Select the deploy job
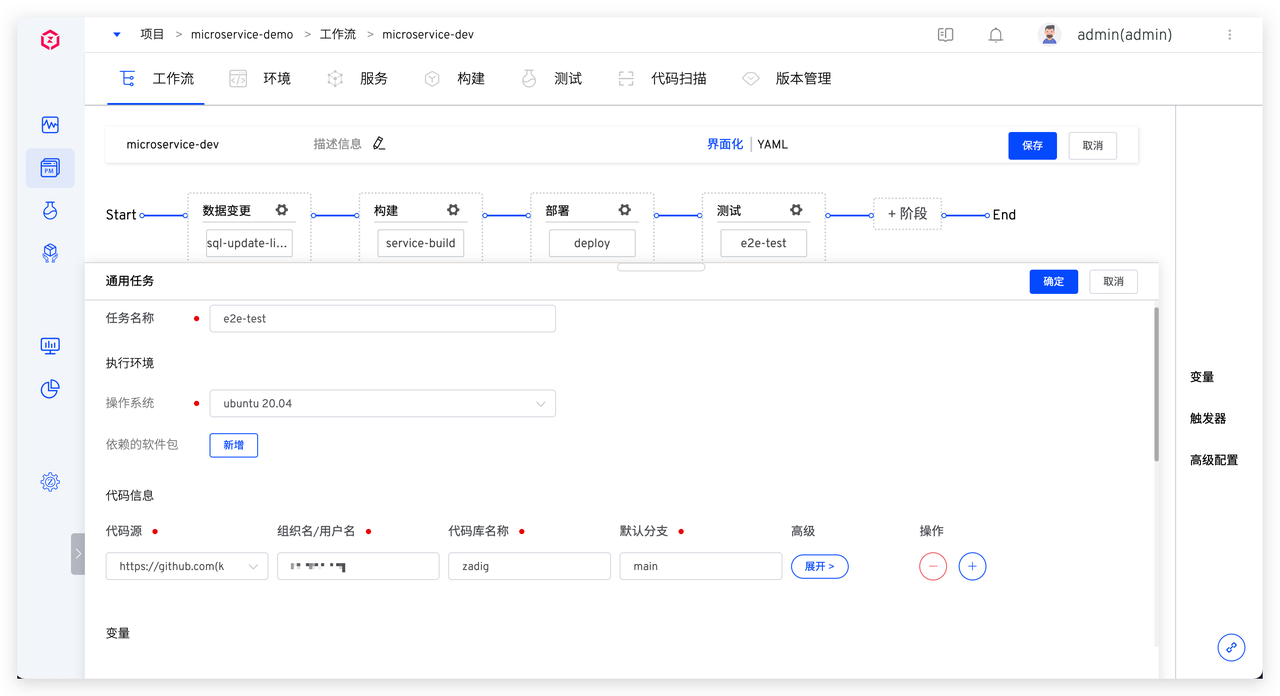 tap(592, 243)
